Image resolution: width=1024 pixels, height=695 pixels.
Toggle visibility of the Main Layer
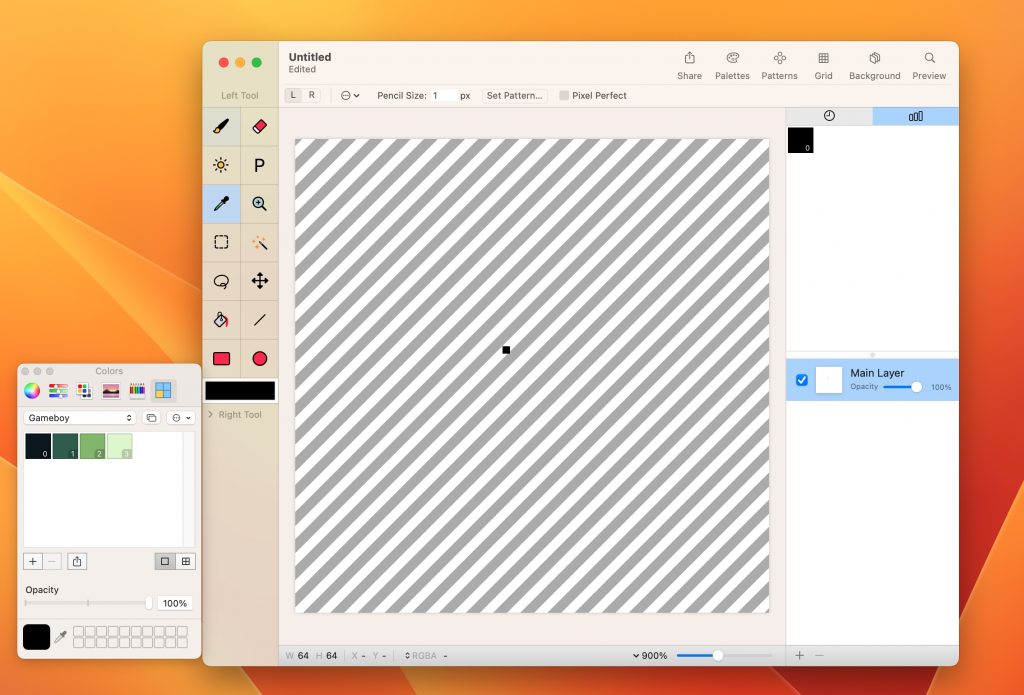(801, 380)
